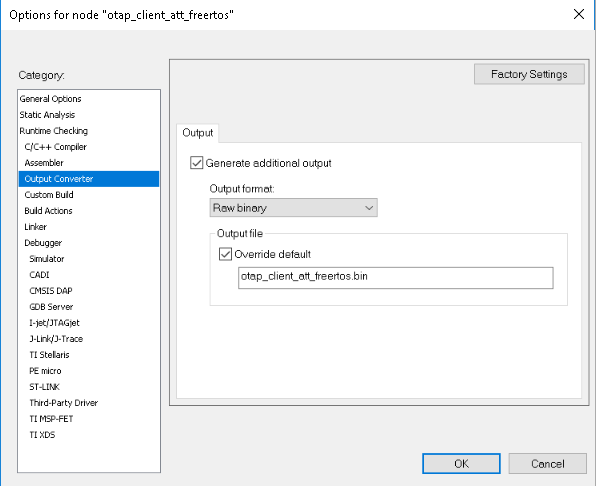
Task: Choose the C/C++ Compiler category
Action: tap(55, 147)
